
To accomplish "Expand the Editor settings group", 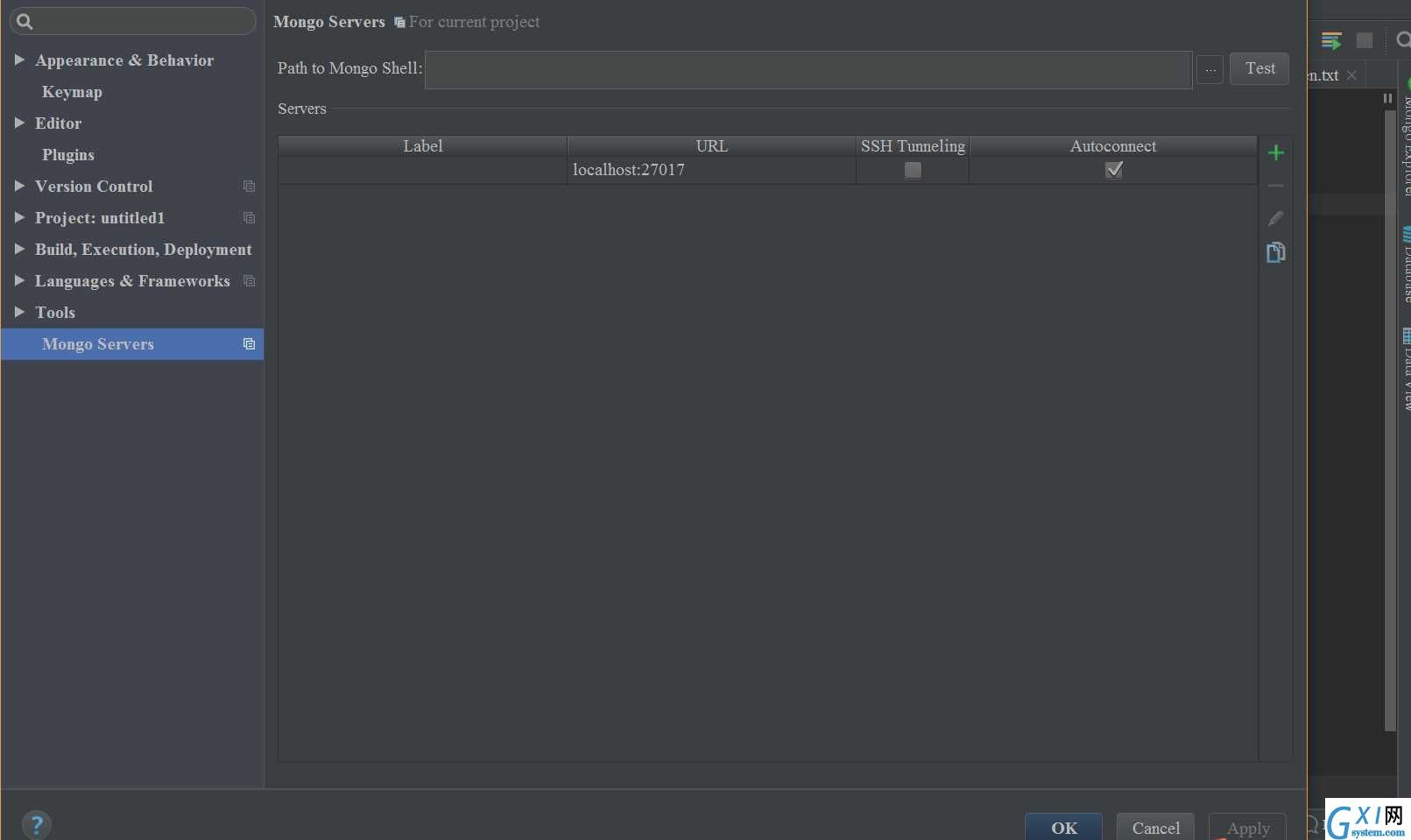I will tap(19, 124).
